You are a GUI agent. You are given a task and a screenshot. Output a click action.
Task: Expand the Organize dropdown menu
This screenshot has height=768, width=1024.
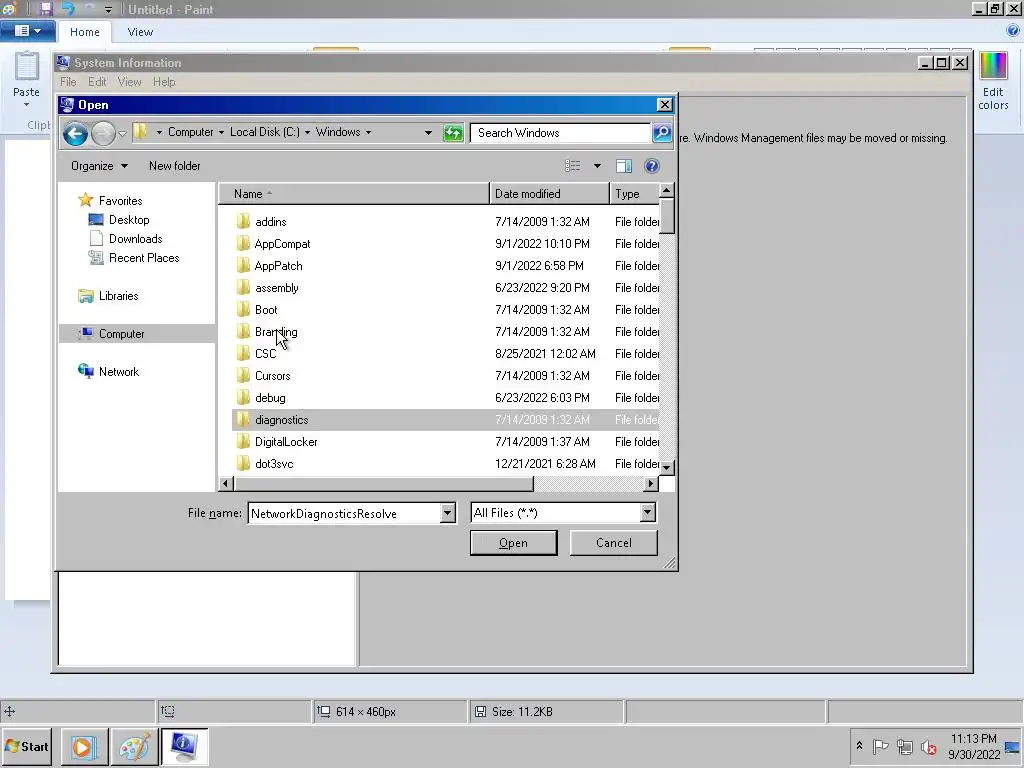[x=99, y=166]
